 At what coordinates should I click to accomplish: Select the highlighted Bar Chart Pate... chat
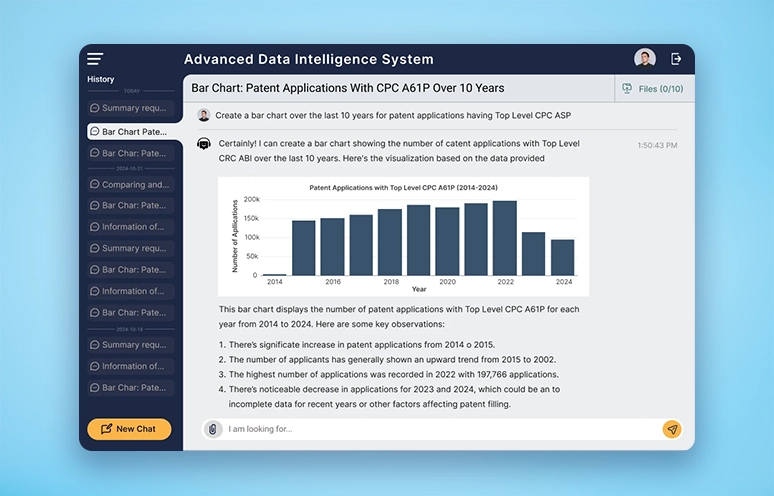[x=132, y=132]
